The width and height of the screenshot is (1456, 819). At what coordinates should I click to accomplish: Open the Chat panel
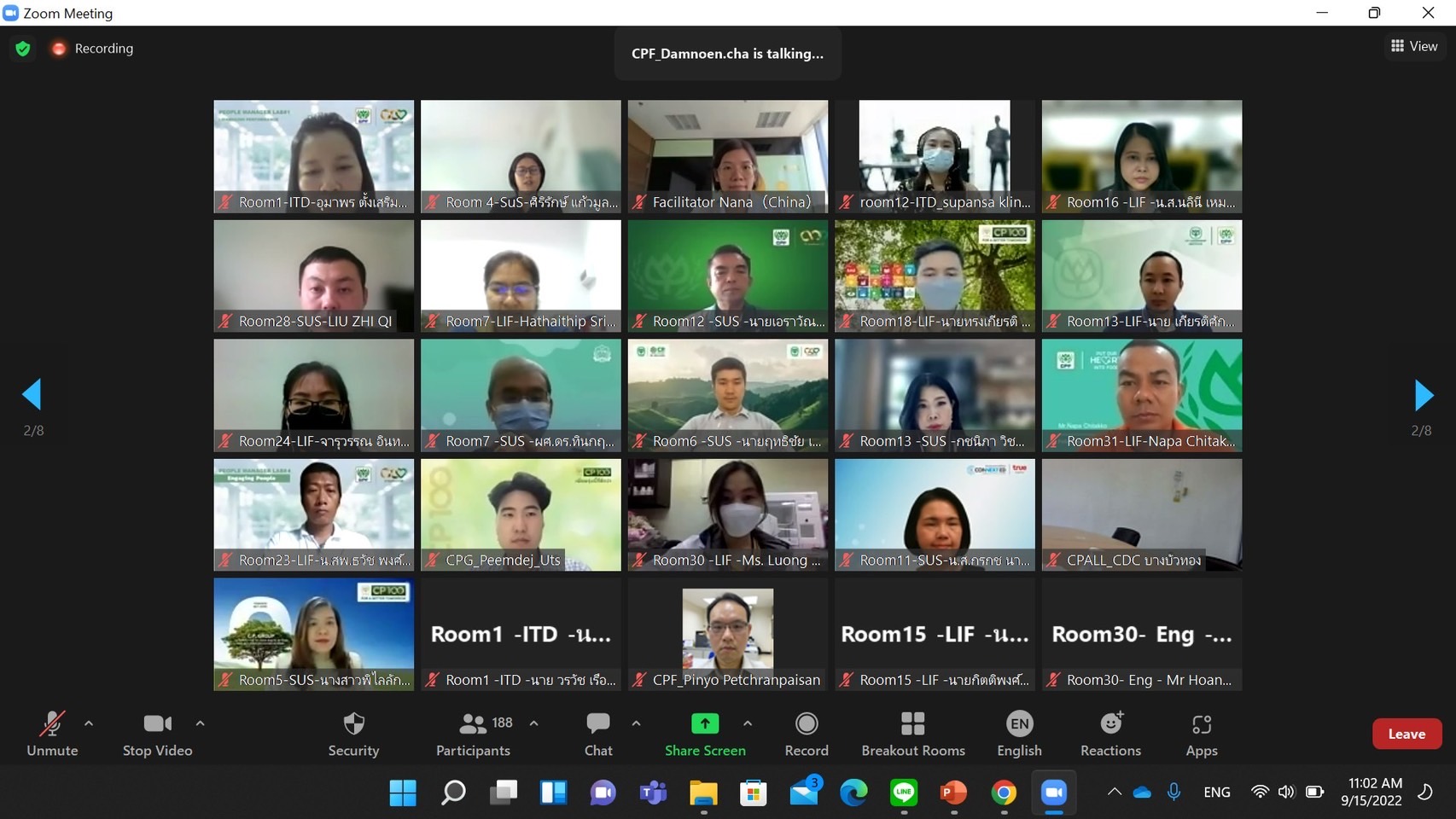pyautogui.click(x=597, y=734)
